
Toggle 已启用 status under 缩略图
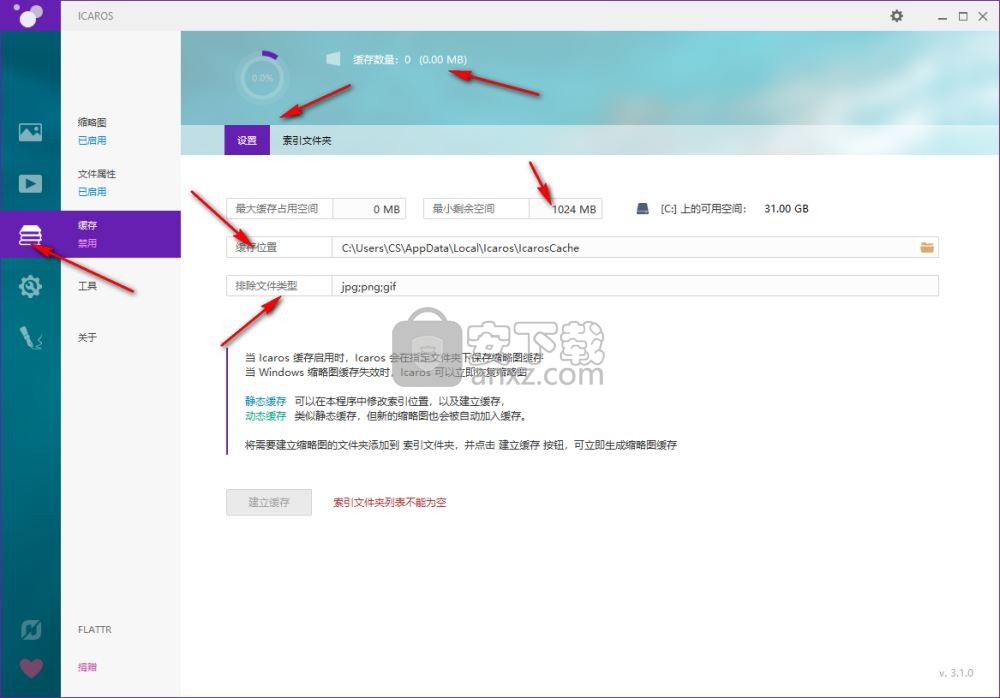click(x=92, y=140)
